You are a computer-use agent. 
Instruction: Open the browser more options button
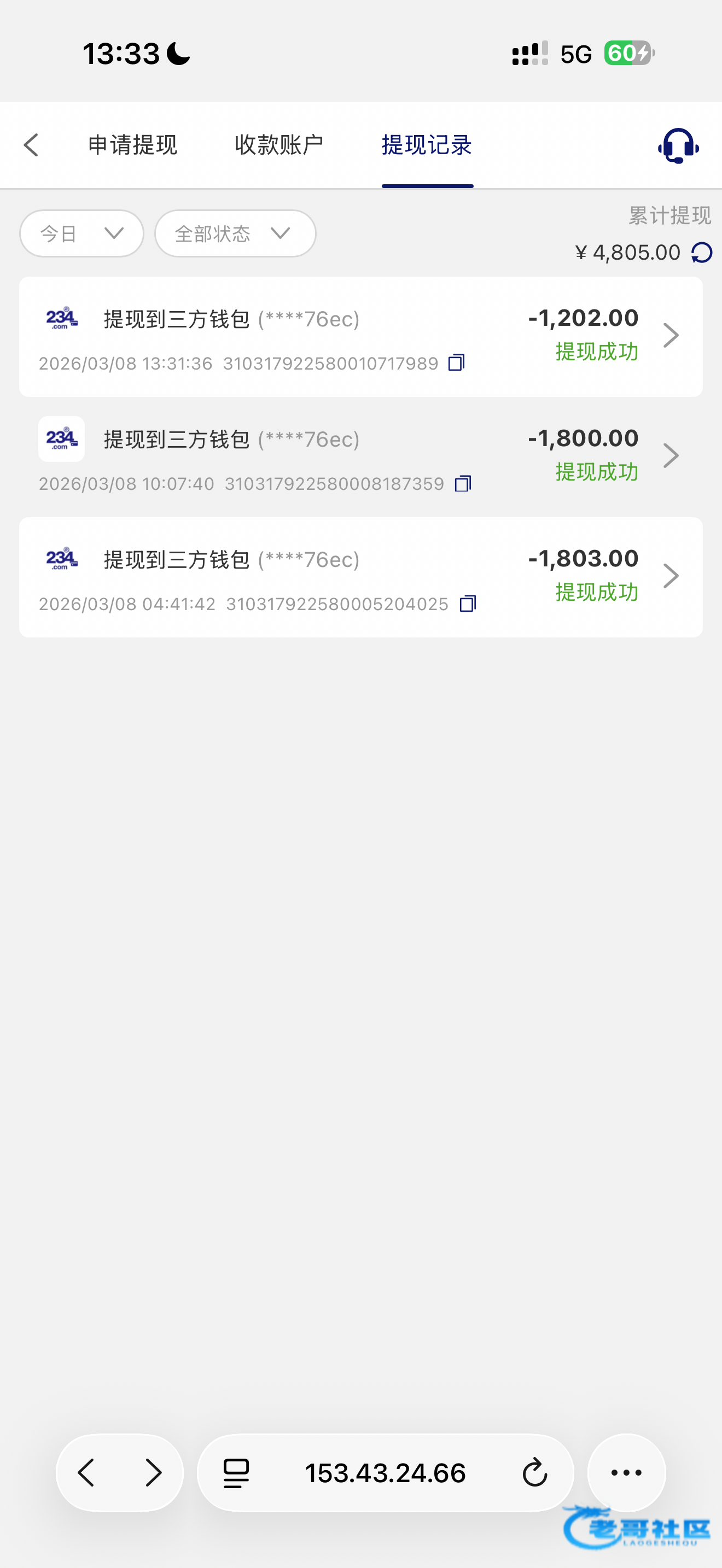click(x=626, y=1472)
